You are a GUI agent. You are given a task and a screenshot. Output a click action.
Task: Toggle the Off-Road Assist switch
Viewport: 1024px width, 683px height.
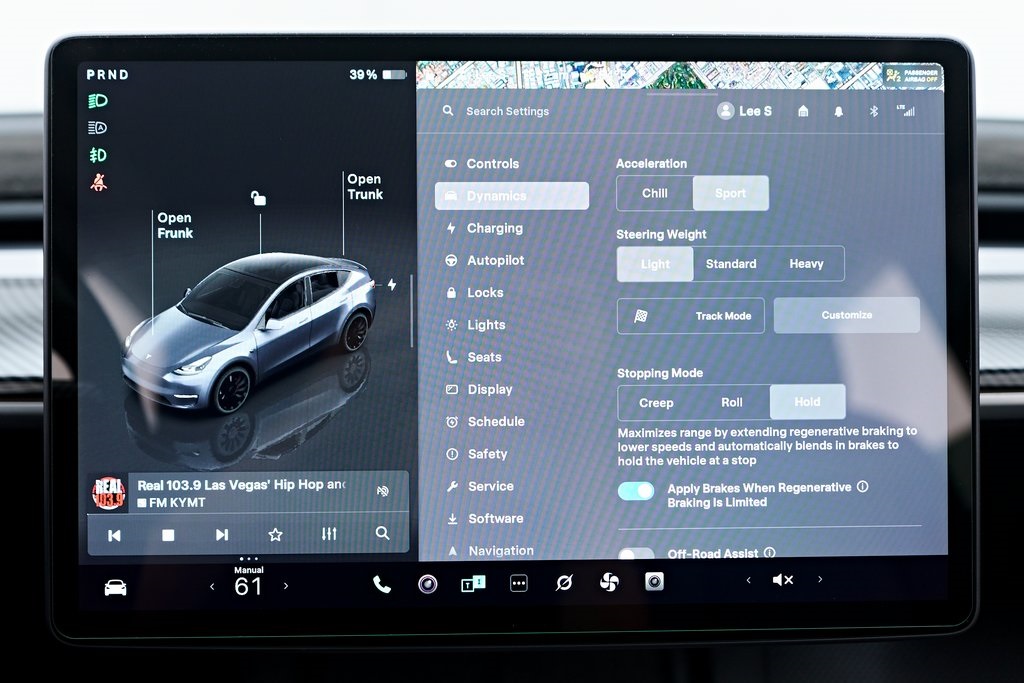636,554
